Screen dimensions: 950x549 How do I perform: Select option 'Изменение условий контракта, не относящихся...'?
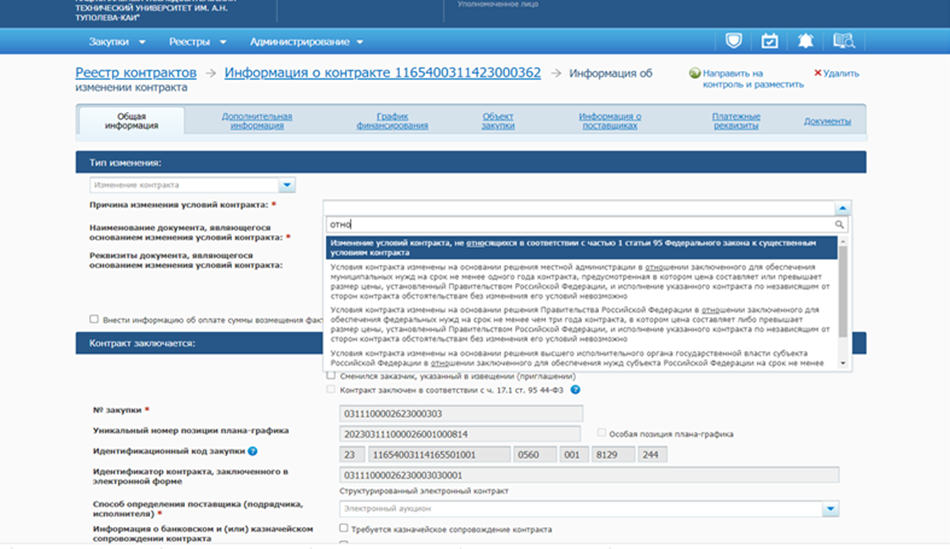point(582,248)
